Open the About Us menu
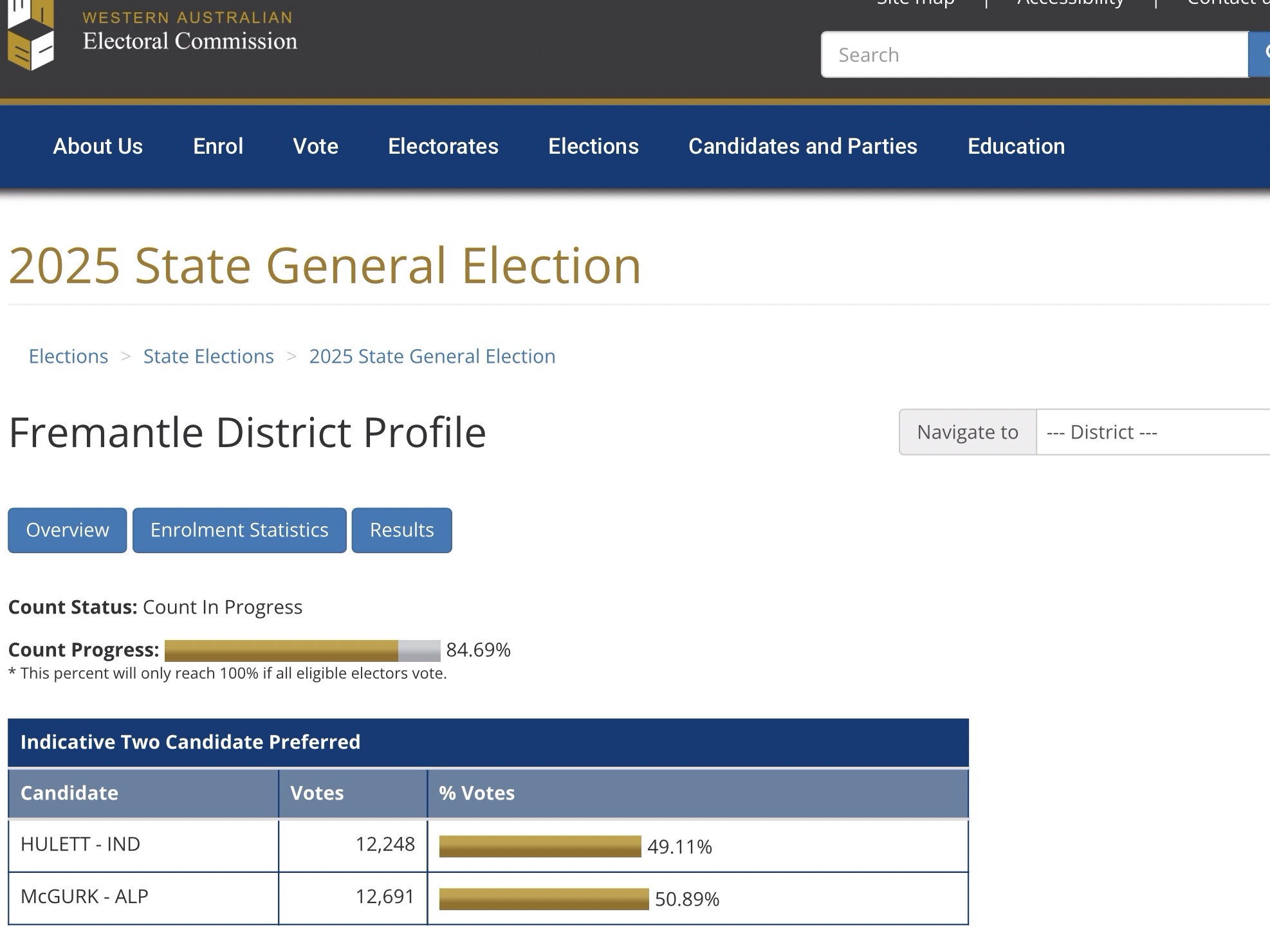1270x952 pixels. pyautogui.click(x=98, y=147)
